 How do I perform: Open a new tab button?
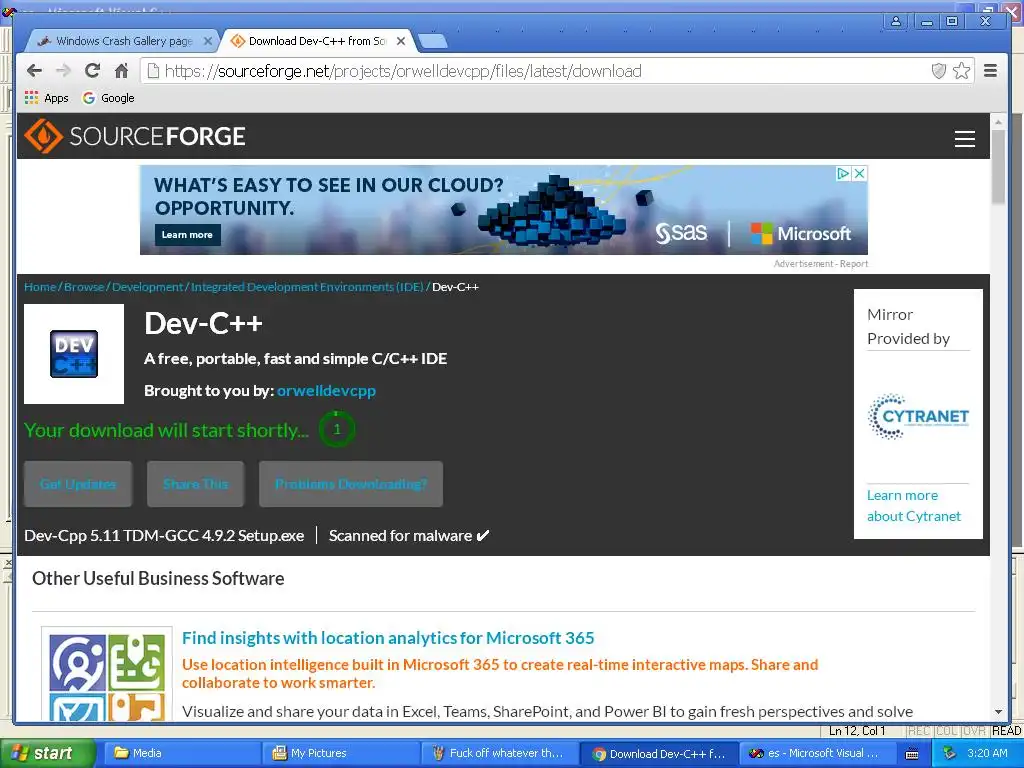click(x=432, y=41)
